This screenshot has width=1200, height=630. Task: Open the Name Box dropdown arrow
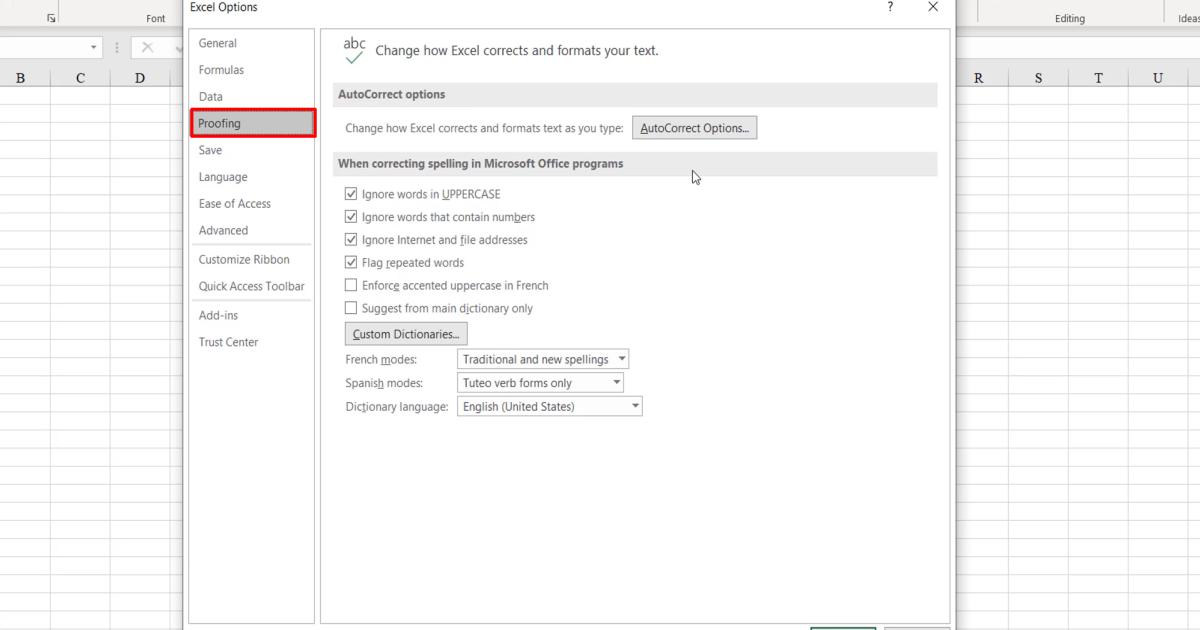95,46
